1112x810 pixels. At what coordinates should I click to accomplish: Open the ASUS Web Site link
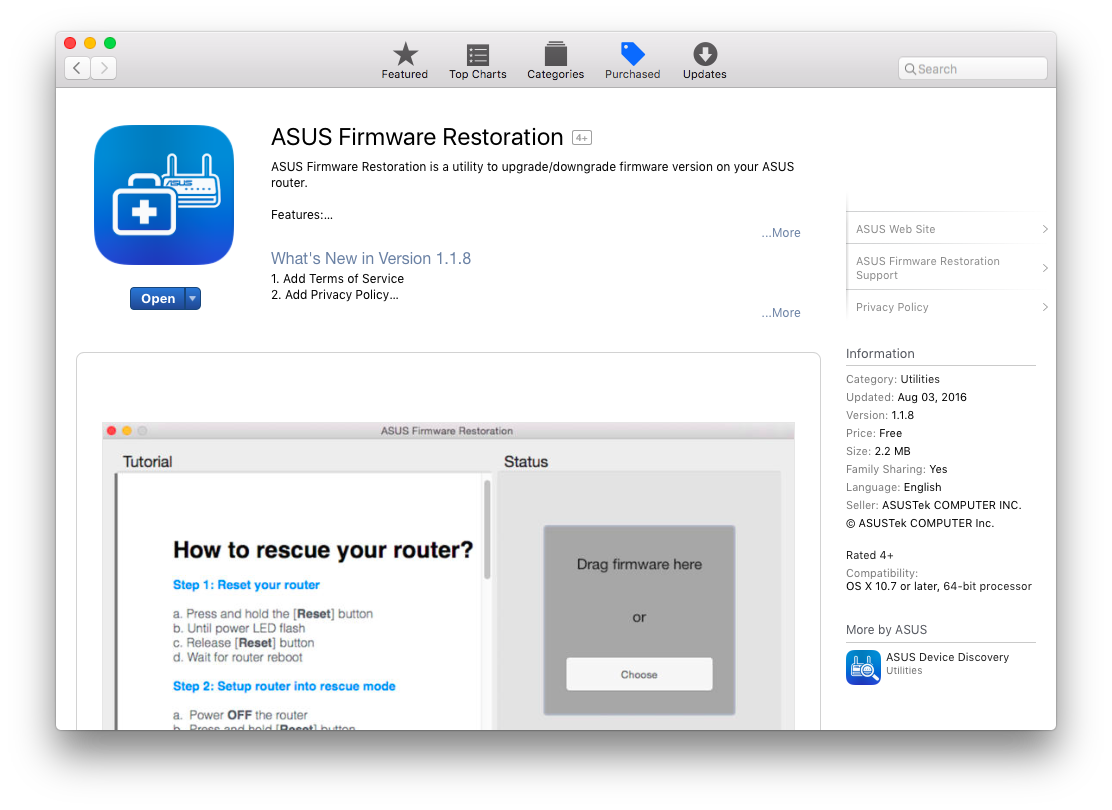coord(895,229)
